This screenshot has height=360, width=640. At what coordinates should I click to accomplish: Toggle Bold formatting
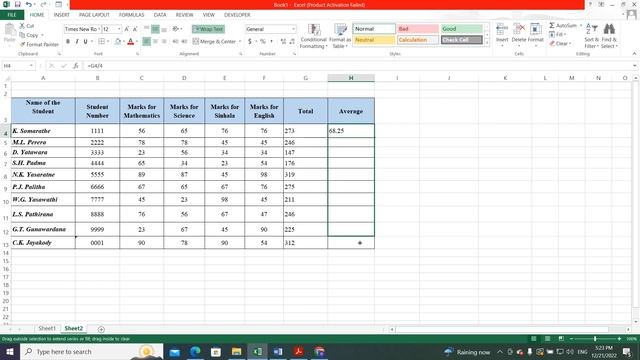coord(68,41)
